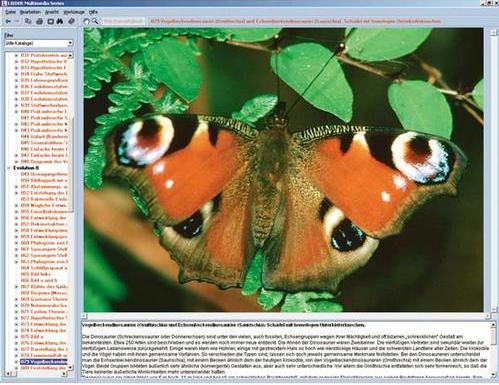Viewport: 499px width, 385px height.
Task: Open the Hilfe menu
Action: [x=93, y=12]
